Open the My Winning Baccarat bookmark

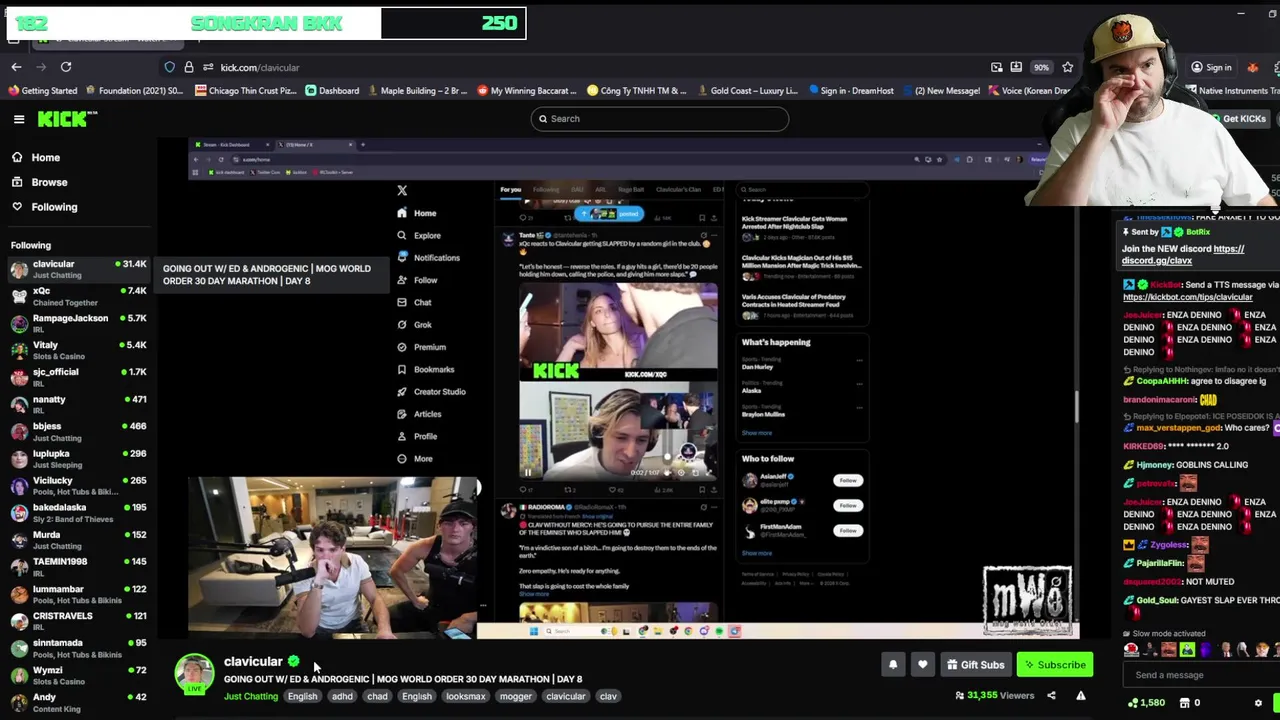coord(526,91)
